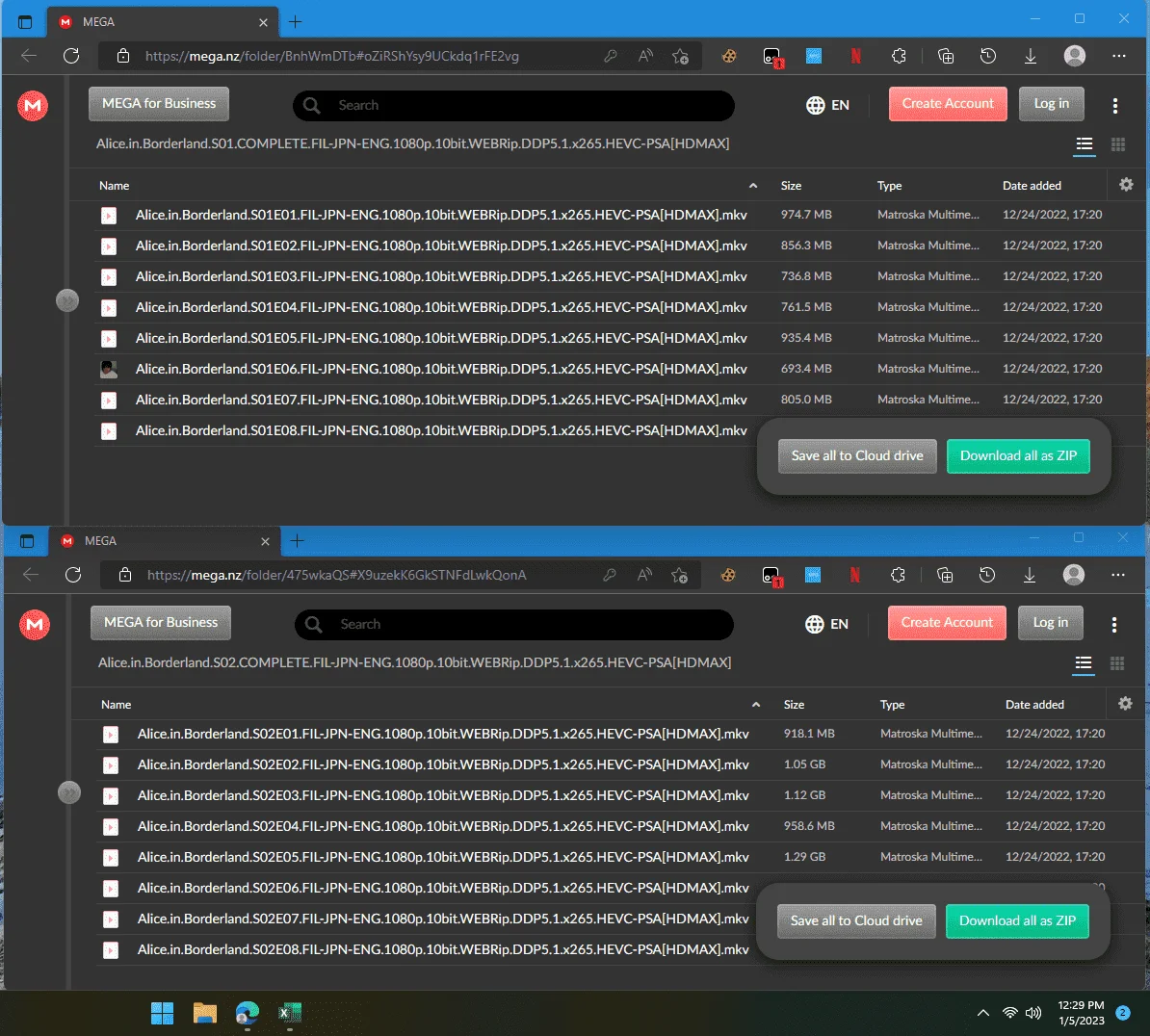Click MEGA logo in bottom window
The image size is (1150, 1036).
(x=35, y=625)
